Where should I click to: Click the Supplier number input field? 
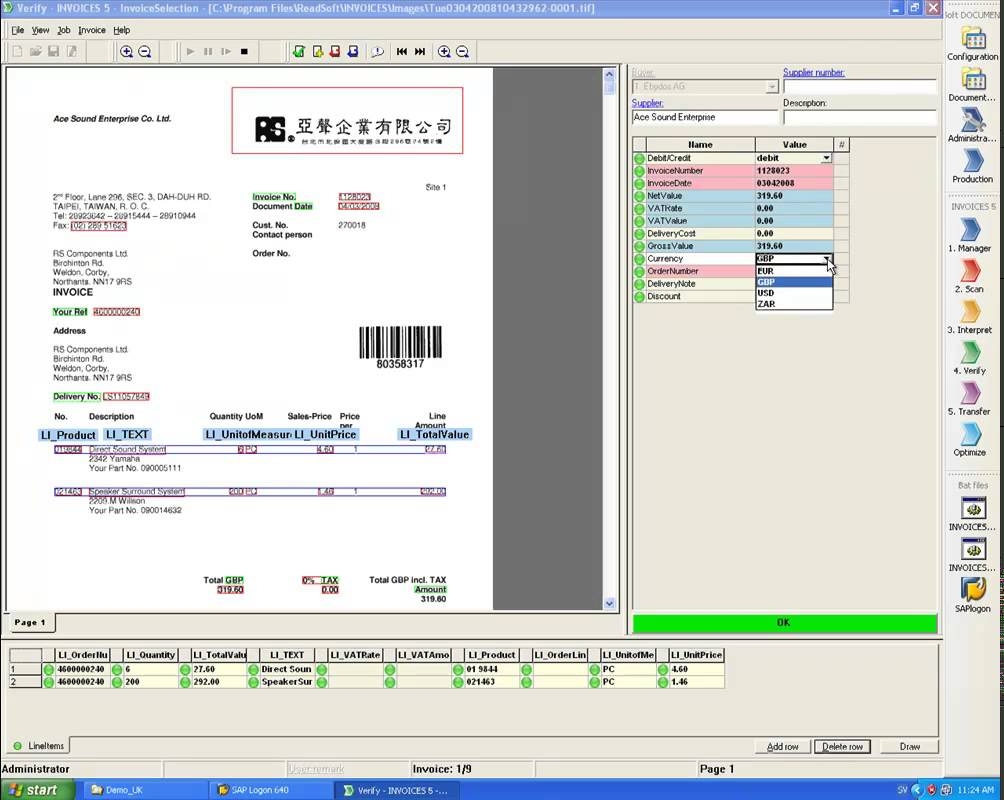point(859,86)
